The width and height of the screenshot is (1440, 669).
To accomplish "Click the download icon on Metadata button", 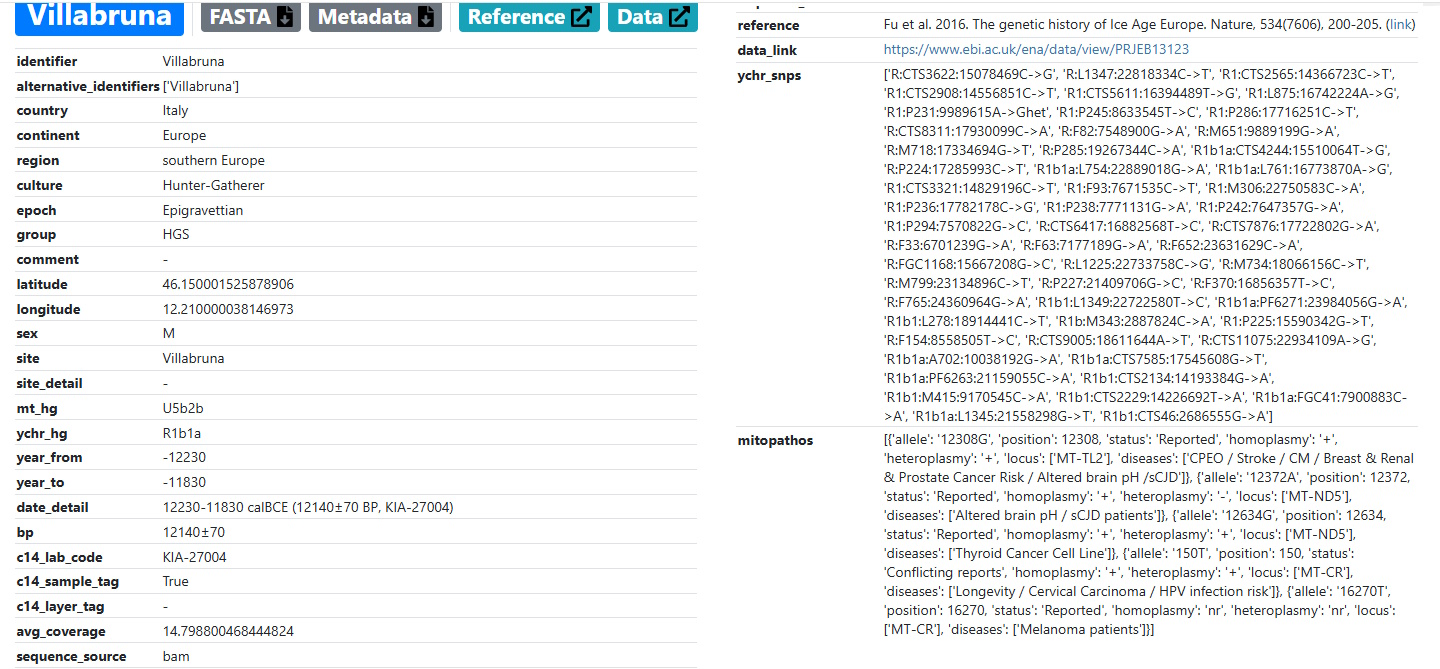I will click(x=427, y=17).
